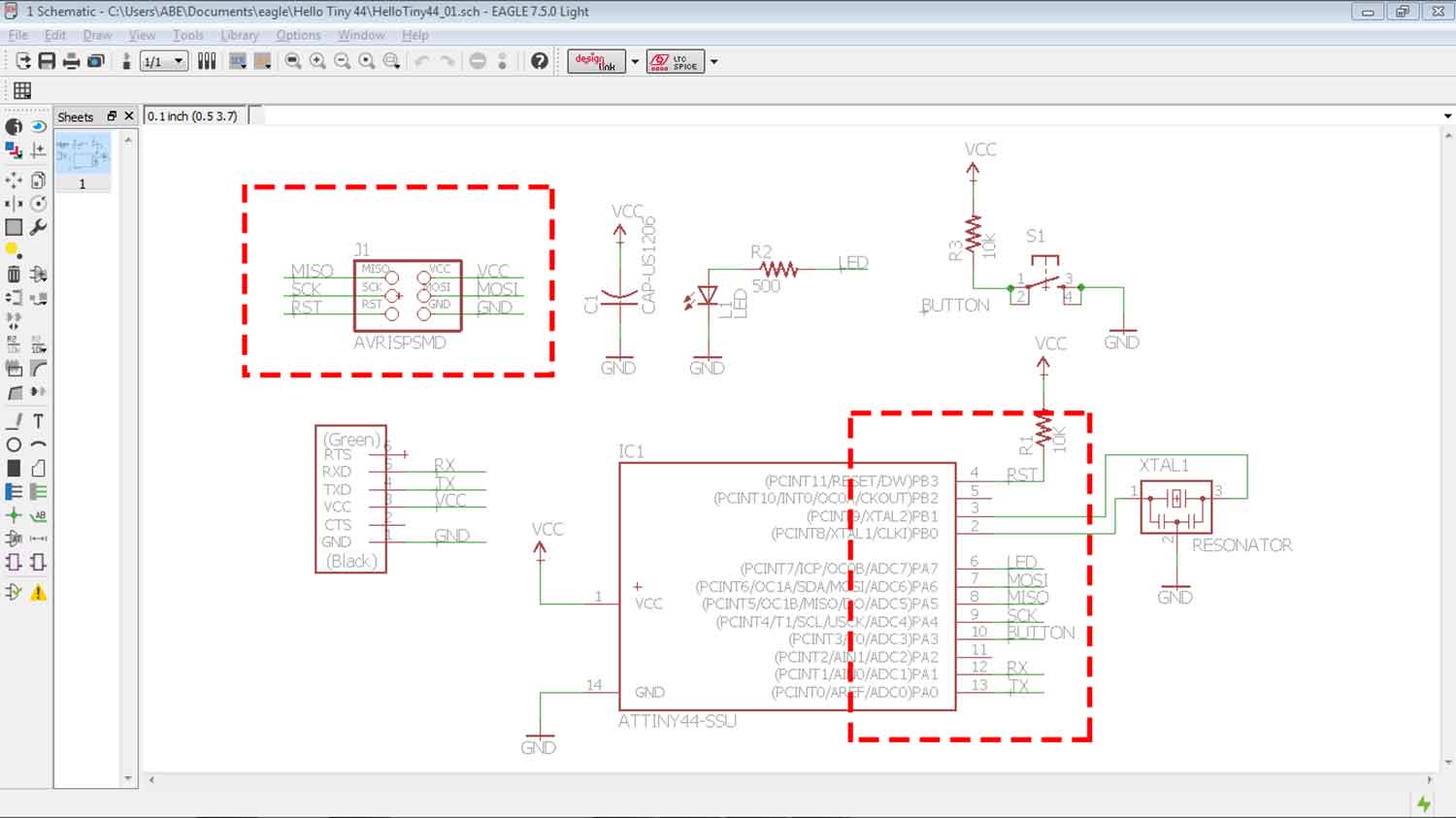Click the Grid settings icon
The image size is (1456, 818).
click(x=22, y=90)
